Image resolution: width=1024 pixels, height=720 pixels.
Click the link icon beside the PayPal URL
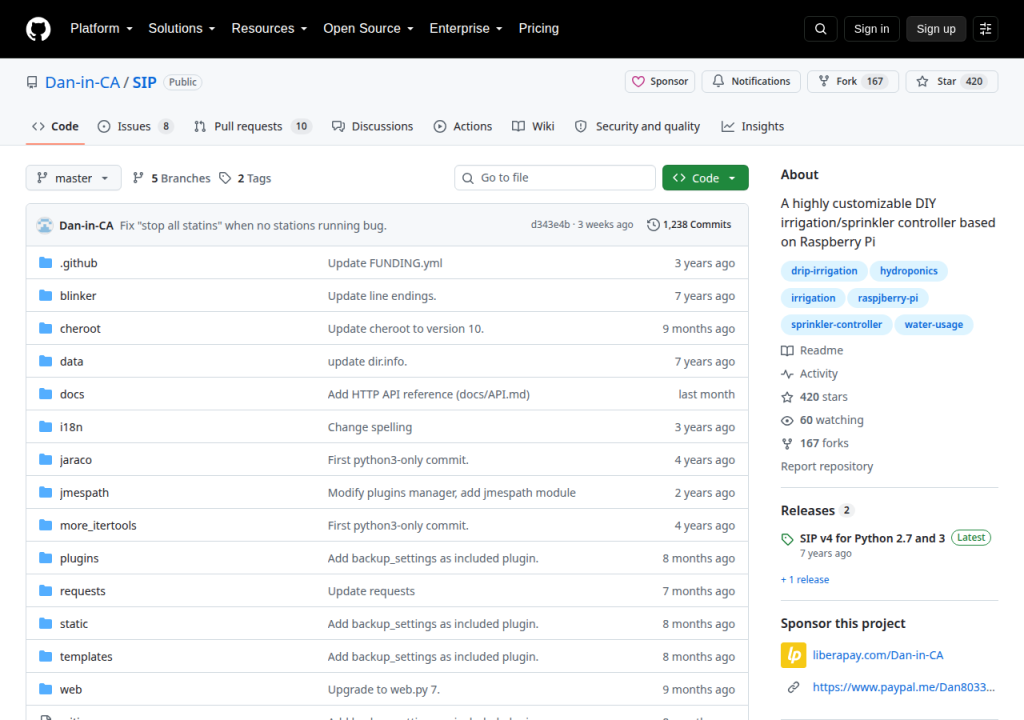pyautogui.click(x=793, y=687)
